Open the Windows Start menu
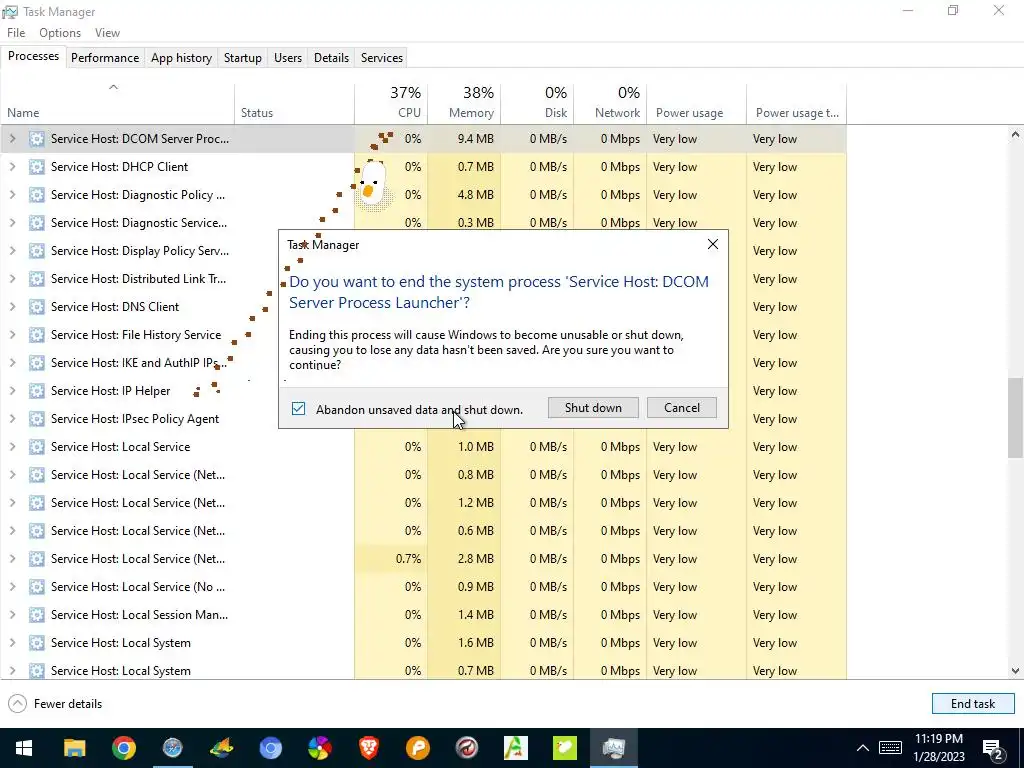 point(24,748)
